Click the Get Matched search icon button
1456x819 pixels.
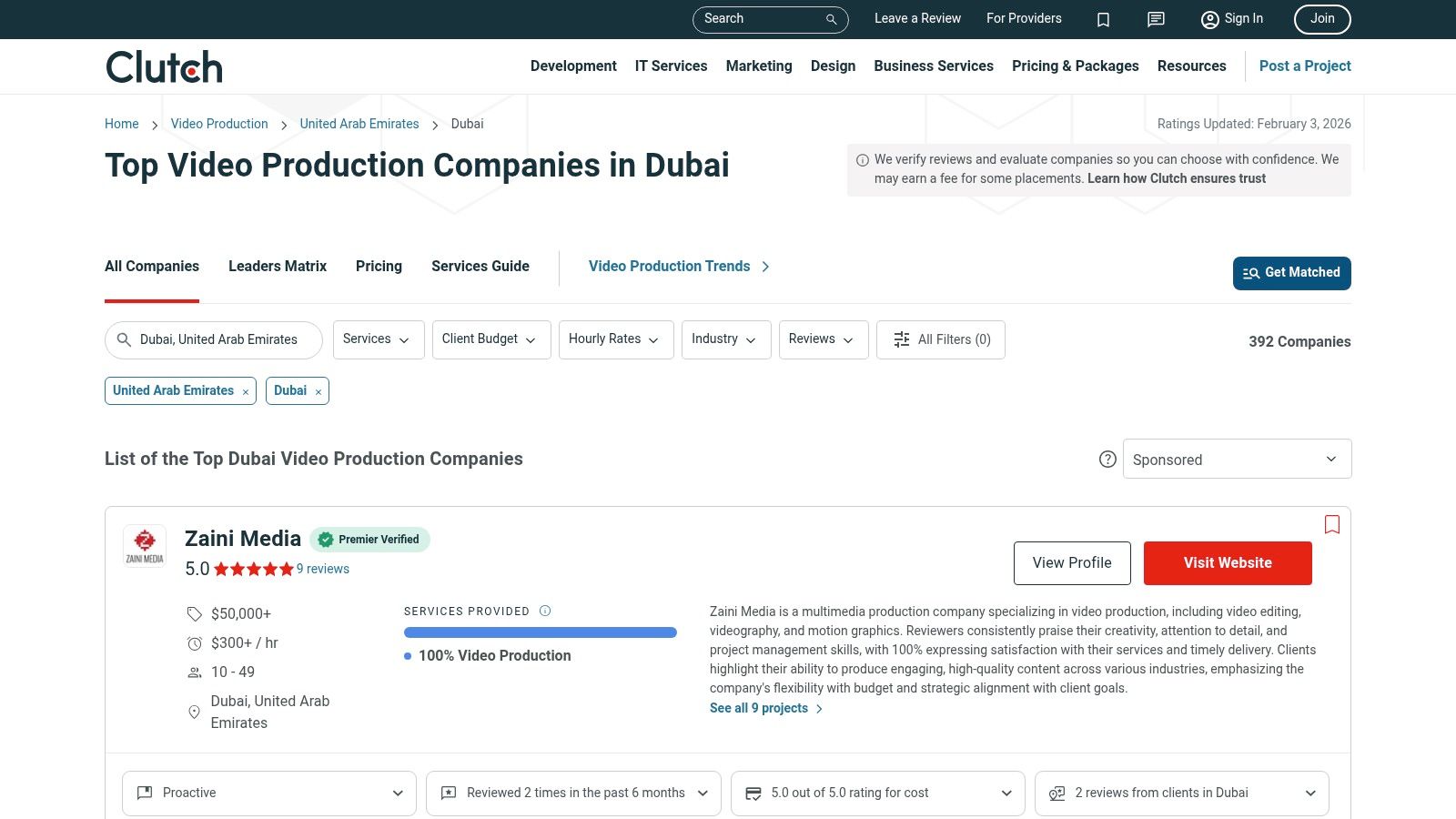pos(1252,273)
